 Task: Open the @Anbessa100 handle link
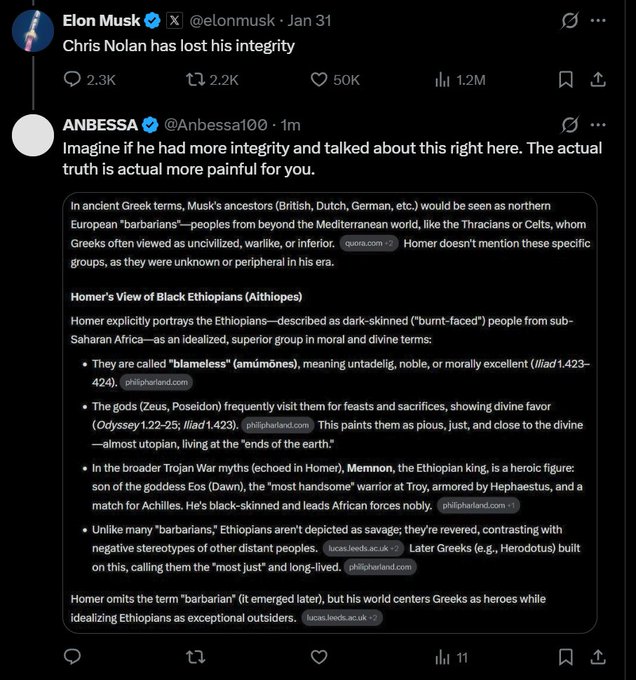[215, 124]
